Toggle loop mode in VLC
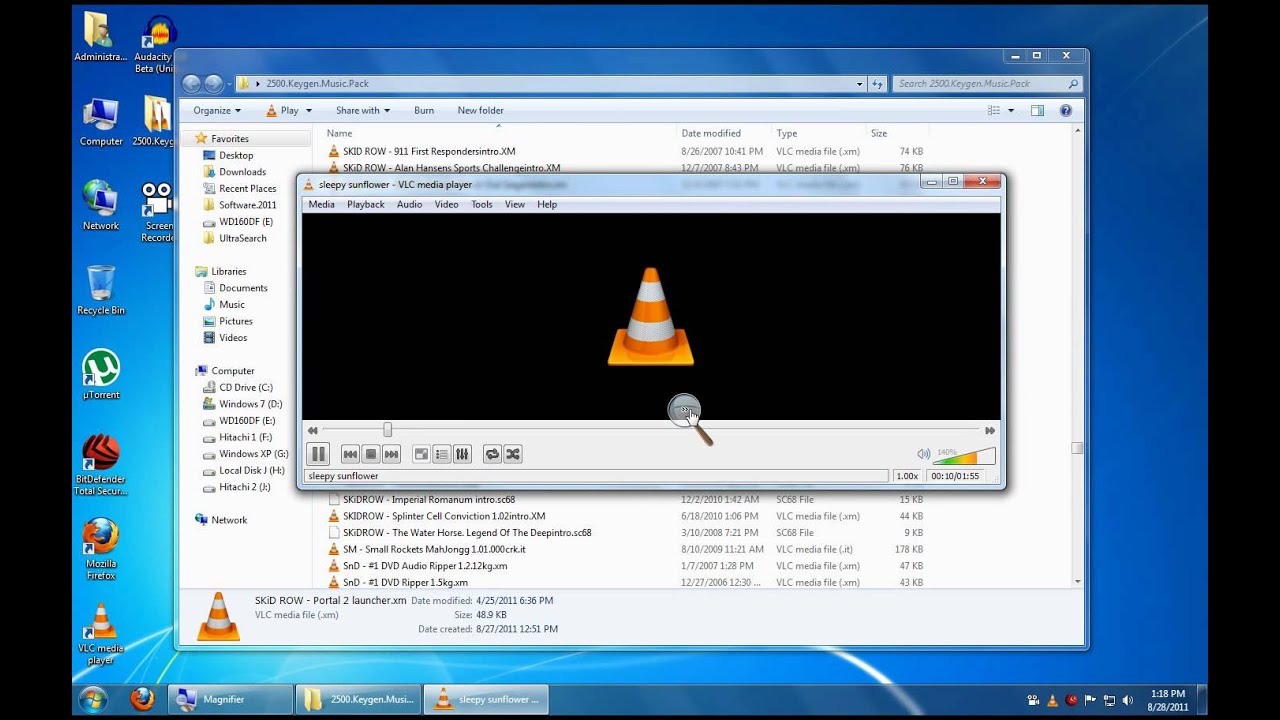 [492, 454]
